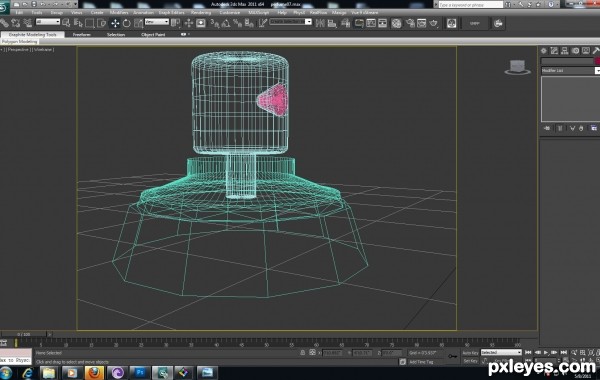
Task: Click the keyword search field
Action: pos(470,5)
